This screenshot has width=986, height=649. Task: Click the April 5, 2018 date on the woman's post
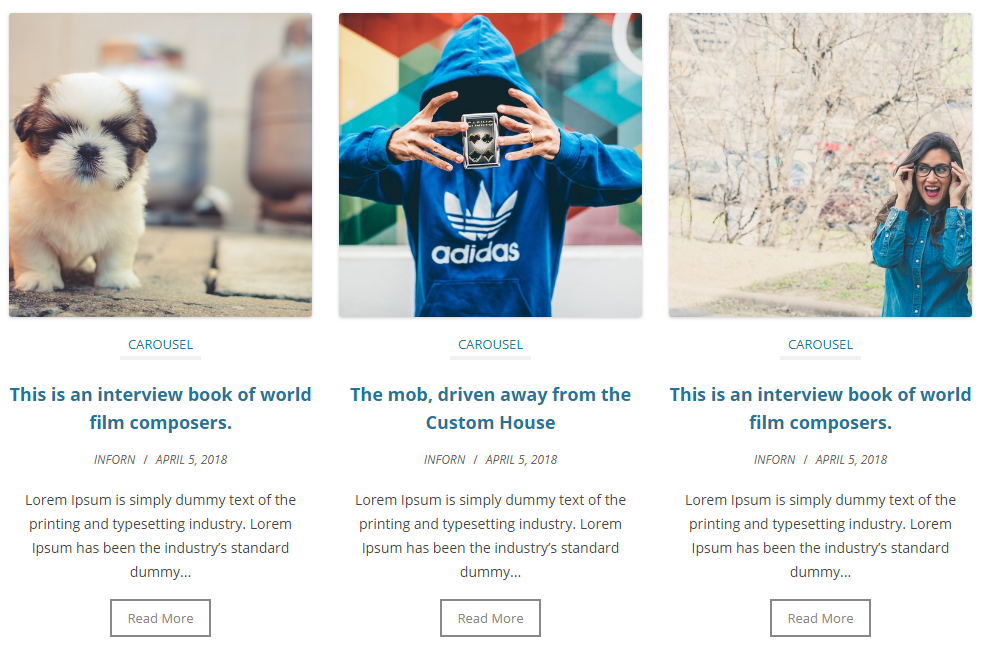[x=851, y=460]
